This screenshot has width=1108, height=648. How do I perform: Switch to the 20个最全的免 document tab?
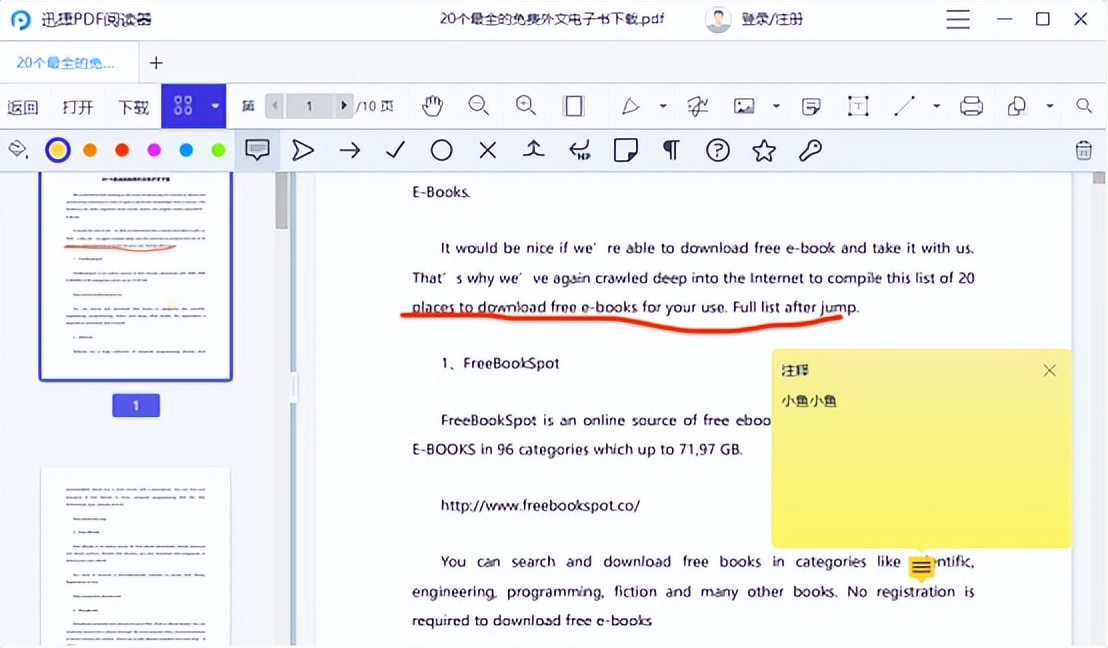pos(66,62)
